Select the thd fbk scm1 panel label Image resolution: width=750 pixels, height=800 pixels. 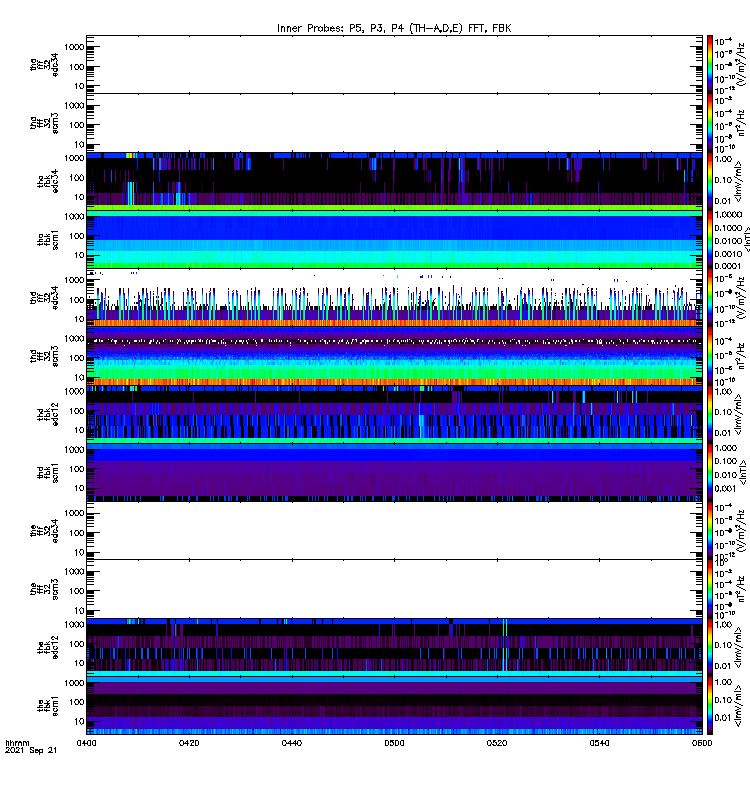point(48,473)
